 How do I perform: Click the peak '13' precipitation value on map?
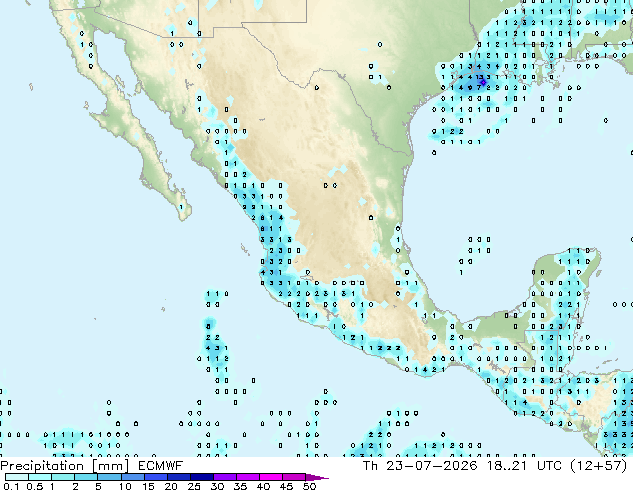coord(480,76)
